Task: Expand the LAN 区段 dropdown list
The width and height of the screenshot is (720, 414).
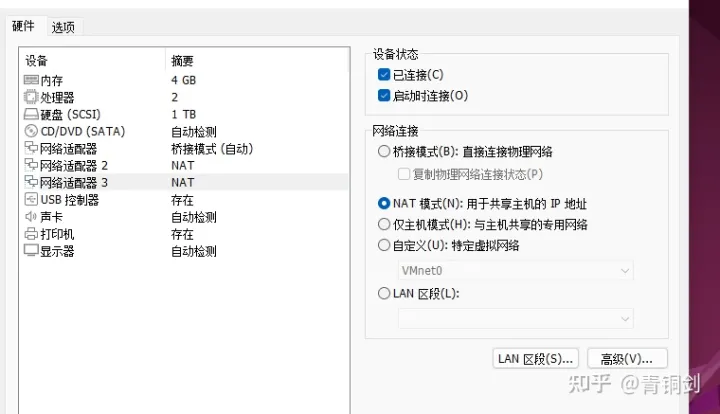Action: point(515,318)
